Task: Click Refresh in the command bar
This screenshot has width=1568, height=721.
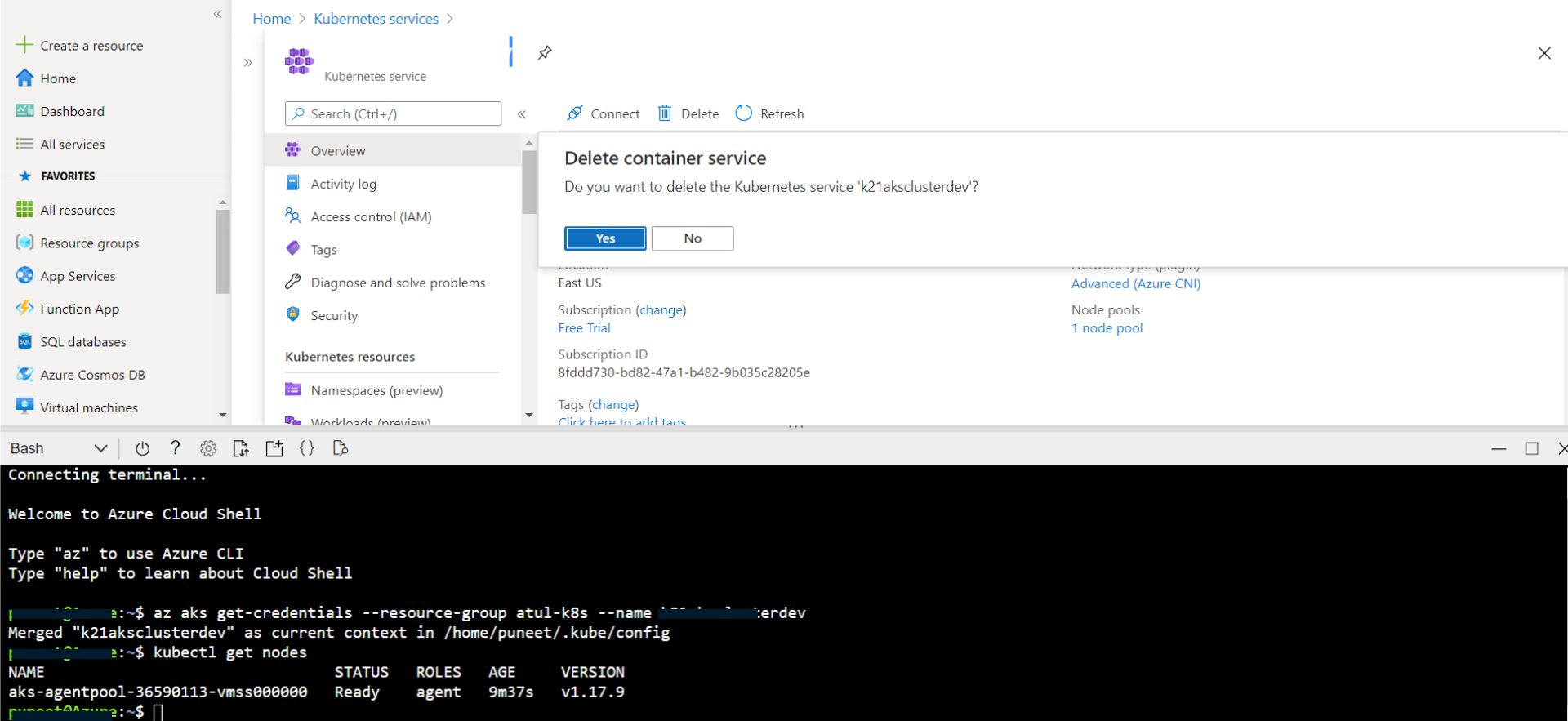Action: (769, 113)
